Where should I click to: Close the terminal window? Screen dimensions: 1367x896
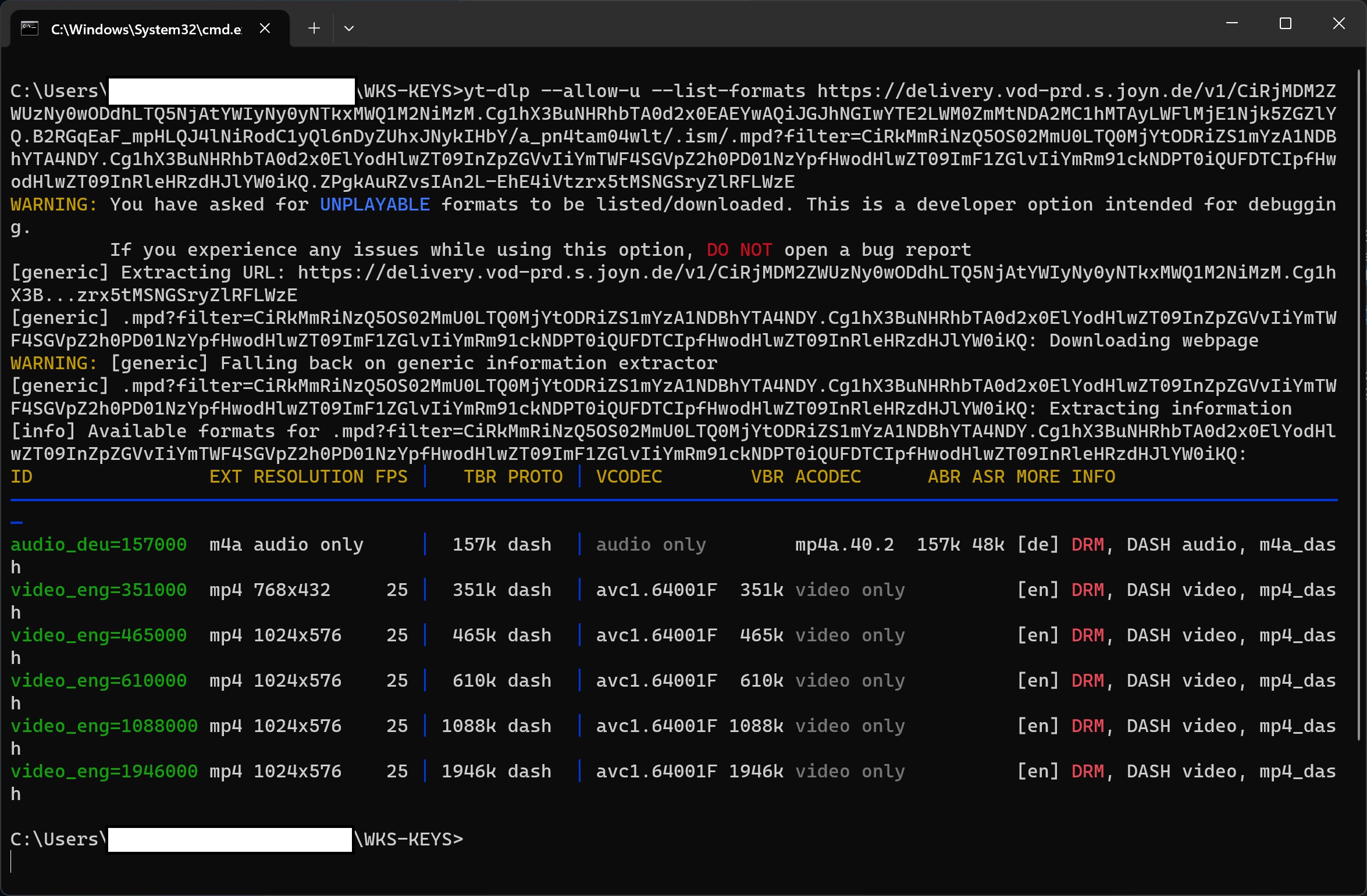1339,23
